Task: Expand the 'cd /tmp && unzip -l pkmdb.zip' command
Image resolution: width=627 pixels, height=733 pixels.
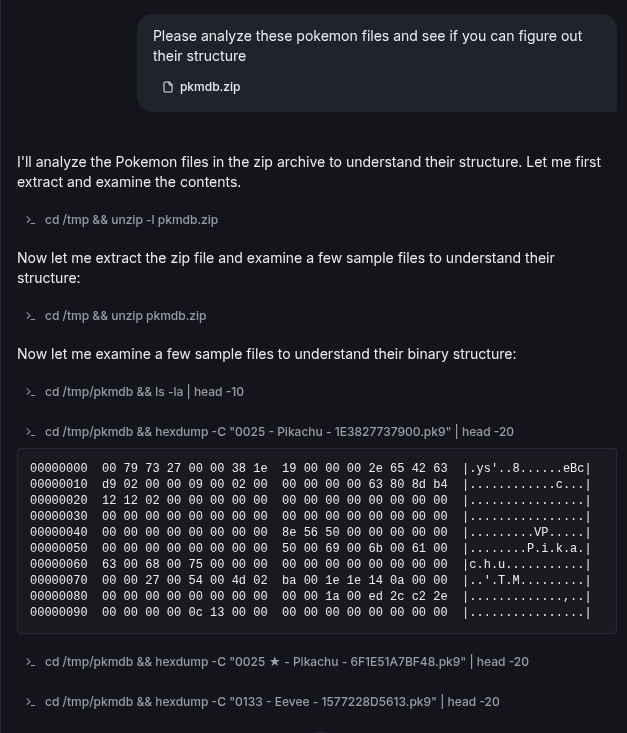Action: pos(131,220)
